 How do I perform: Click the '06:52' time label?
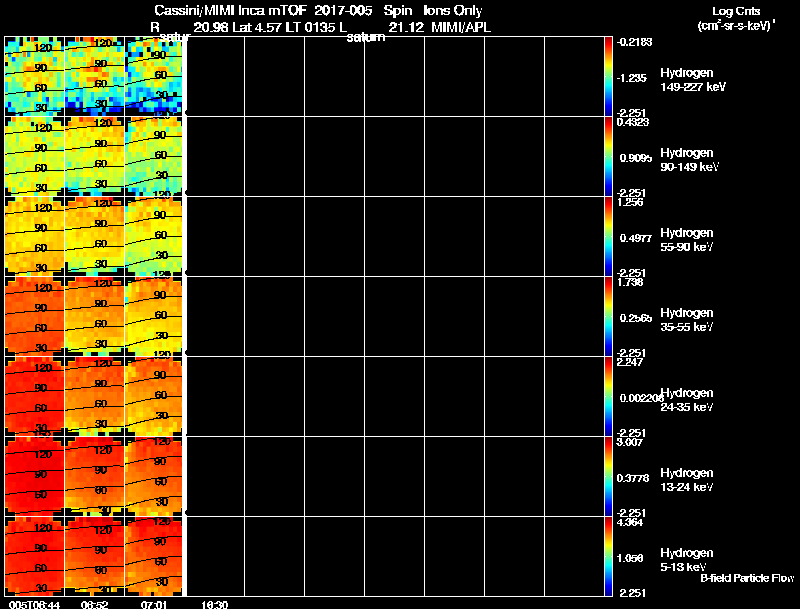tap(94, 604)
